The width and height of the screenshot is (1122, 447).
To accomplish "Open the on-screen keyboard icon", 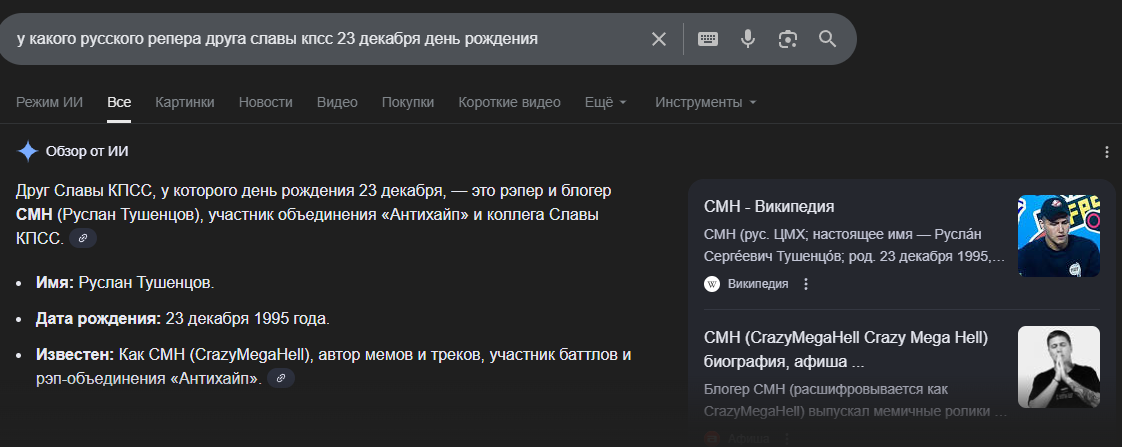I will pos(708,39).
